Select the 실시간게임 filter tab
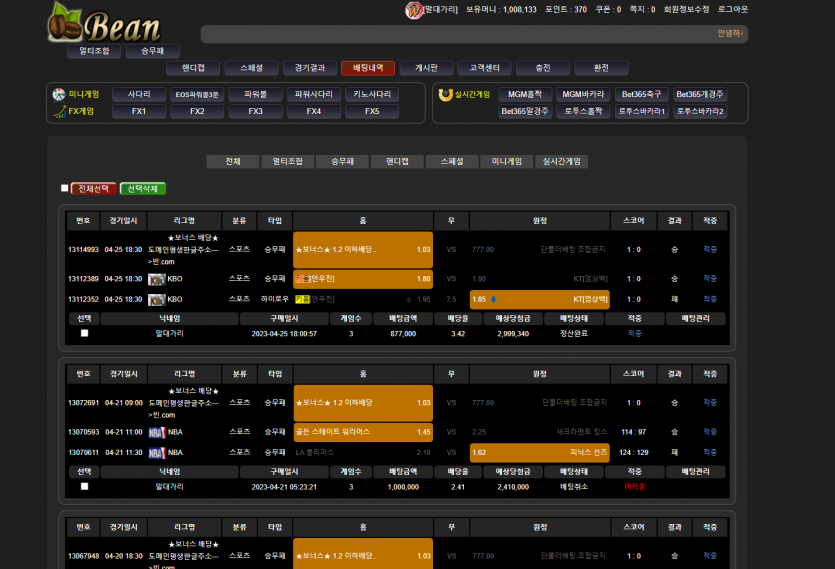This screenshot has width=835, height=569. click(x=562, y=161)
